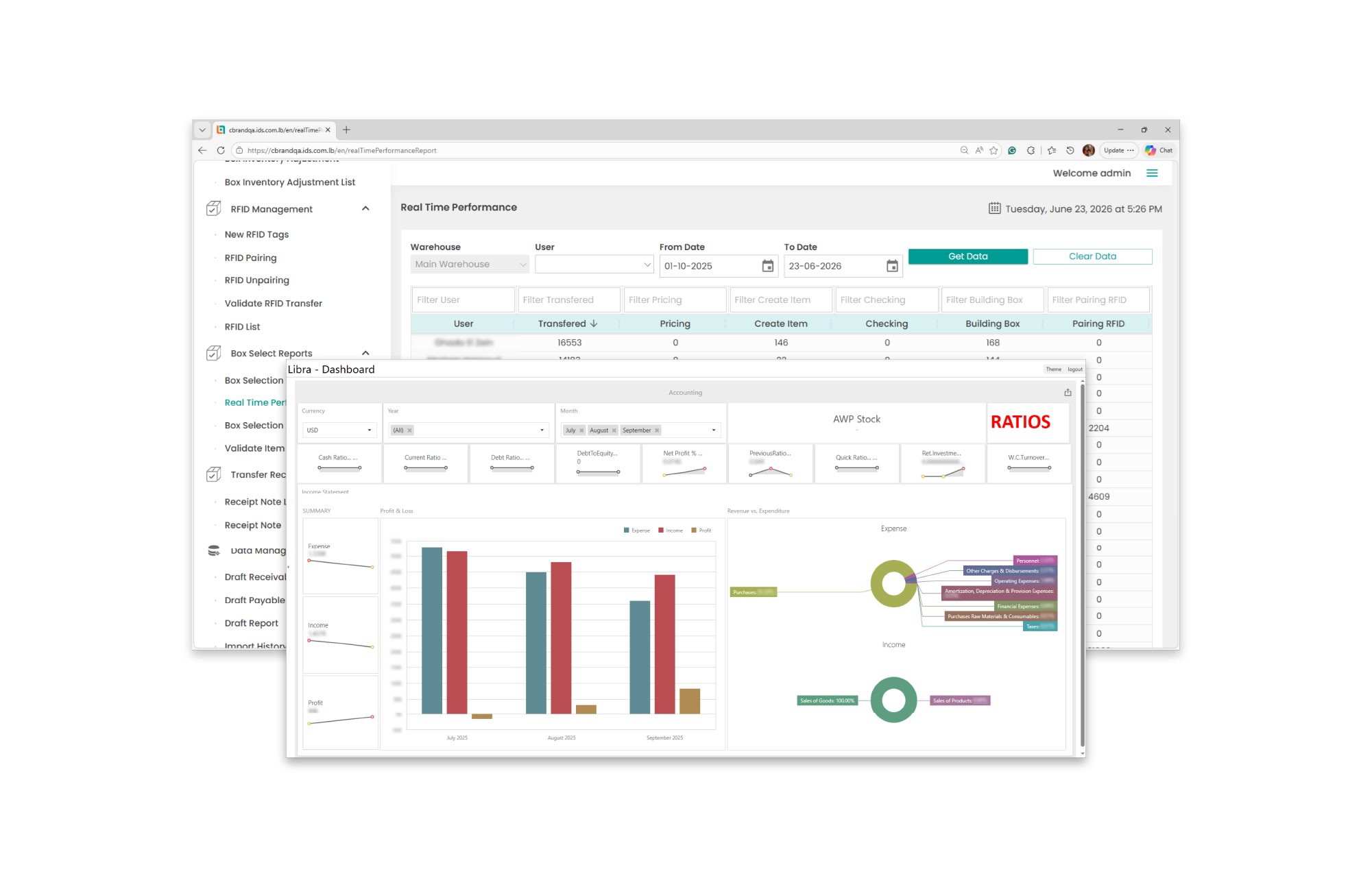Open the Currency USD dropdown
Image resolution: width=1372 pixels, height=878 pixels.
pyautogui.click(x=339, y=430)
